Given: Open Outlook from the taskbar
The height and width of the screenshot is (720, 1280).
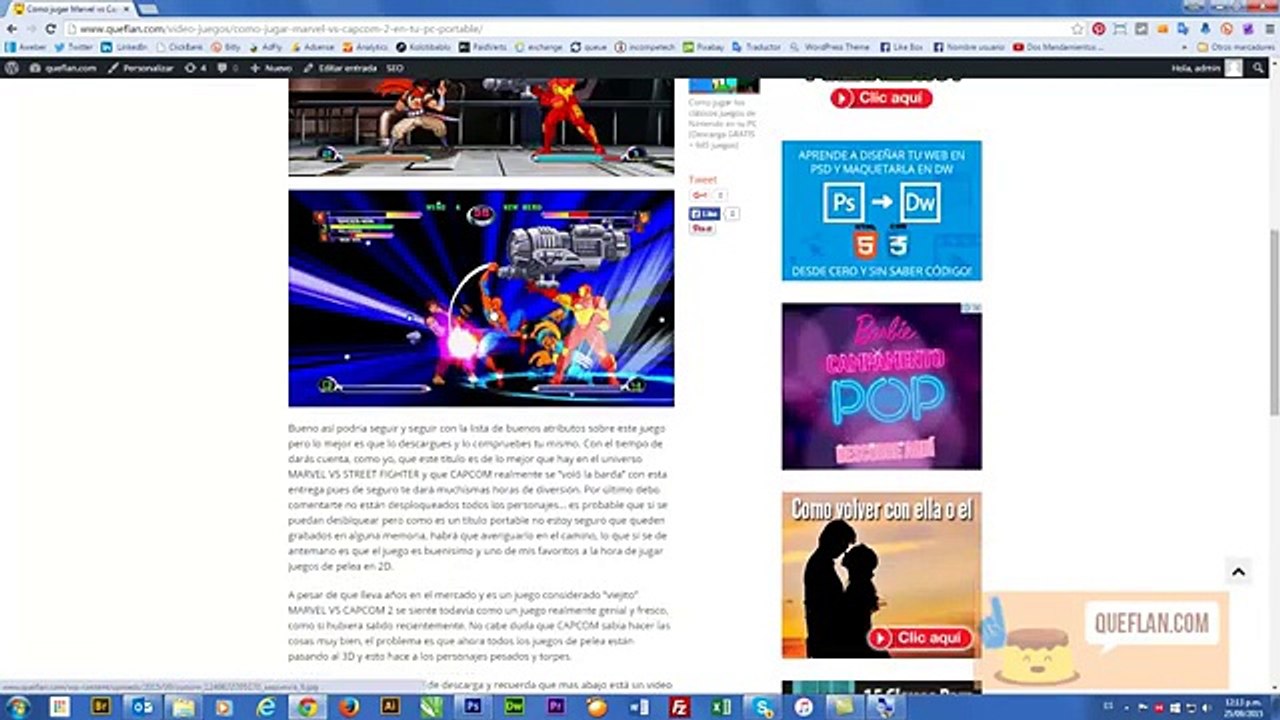Looking at the screenshot, I should [x=141, y=707].
